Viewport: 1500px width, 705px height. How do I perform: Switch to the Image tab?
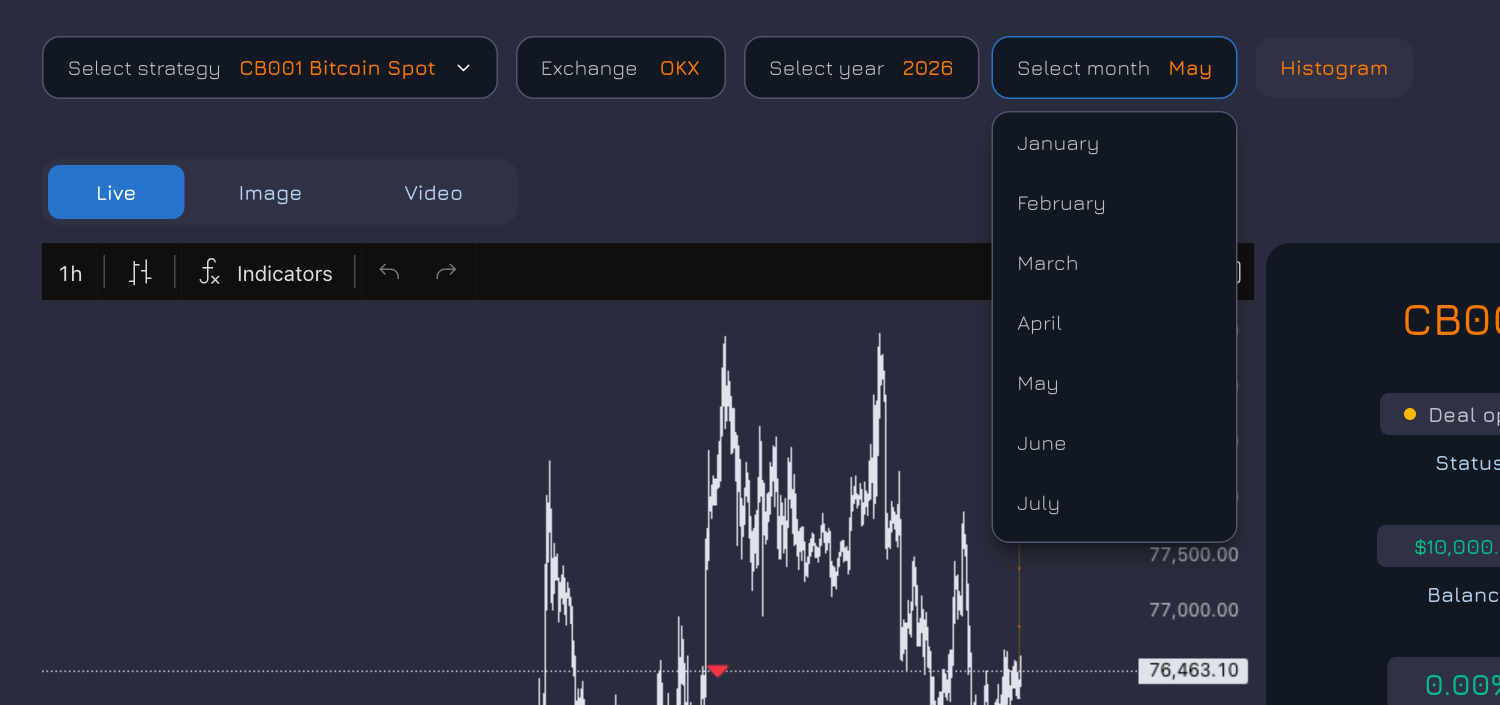point(270,193)
